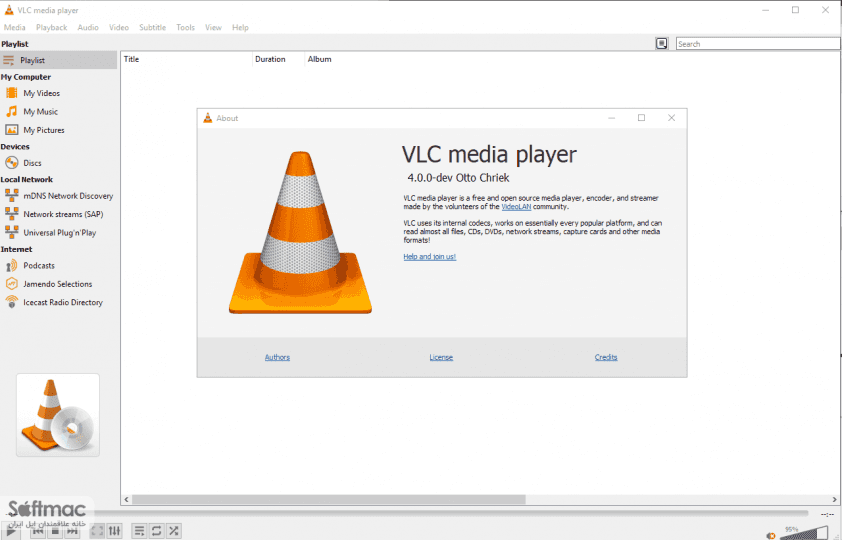Set volume on the volume slider

(803, 534)
